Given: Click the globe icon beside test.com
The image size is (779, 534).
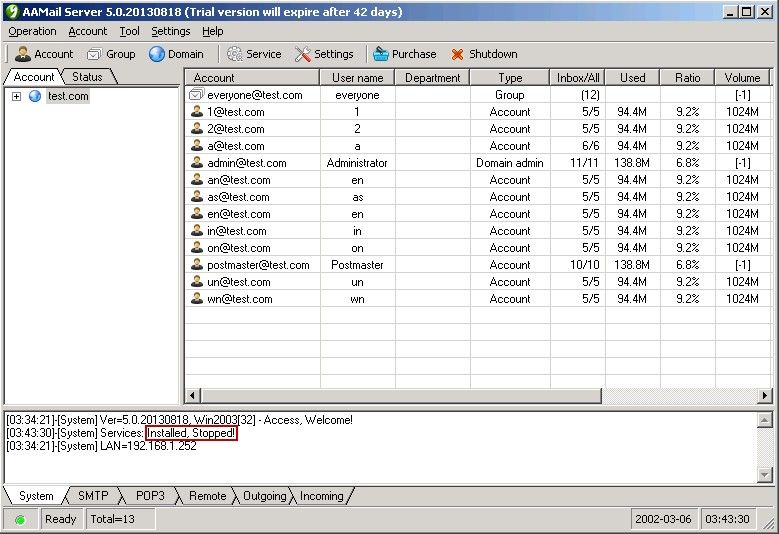Looking at the screenshot, I should pyautogui.click(x=35, y=96).
